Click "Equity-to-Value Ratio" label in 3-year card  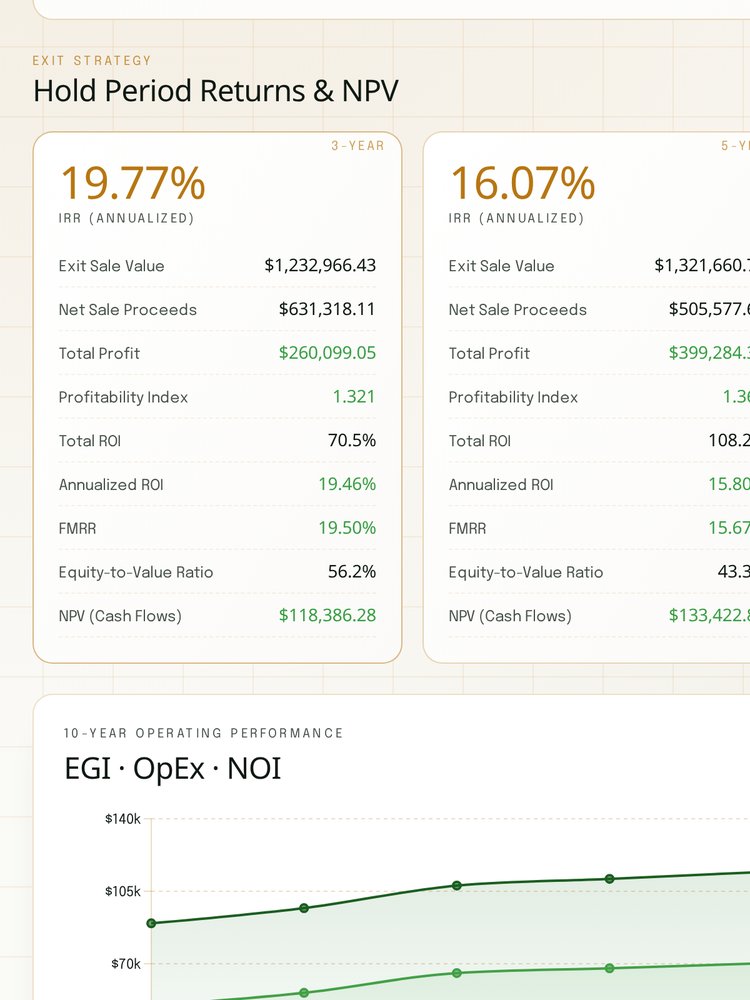point(136,572)
